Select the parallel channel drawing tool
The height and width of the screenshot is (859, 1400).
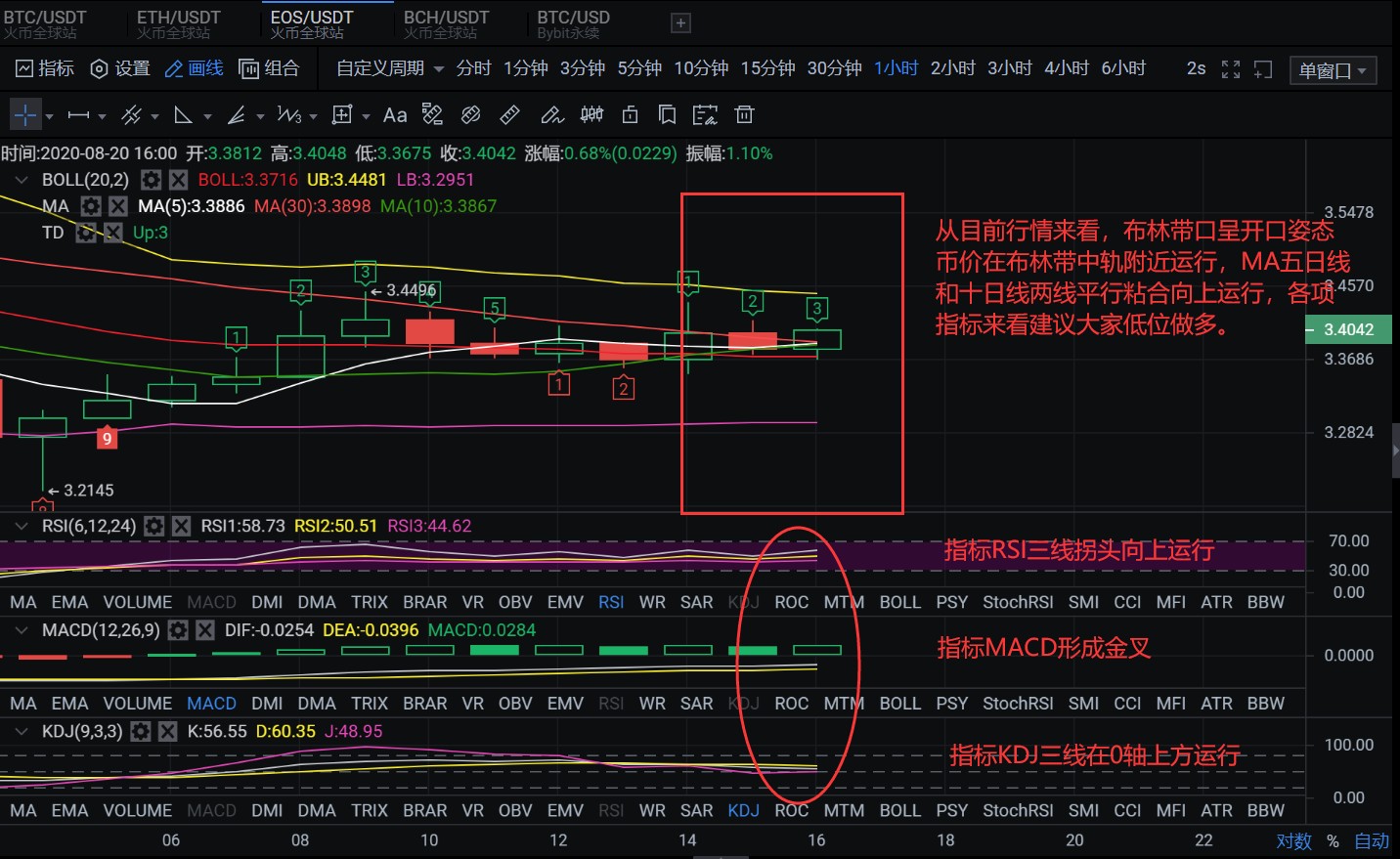pos(132,115)
